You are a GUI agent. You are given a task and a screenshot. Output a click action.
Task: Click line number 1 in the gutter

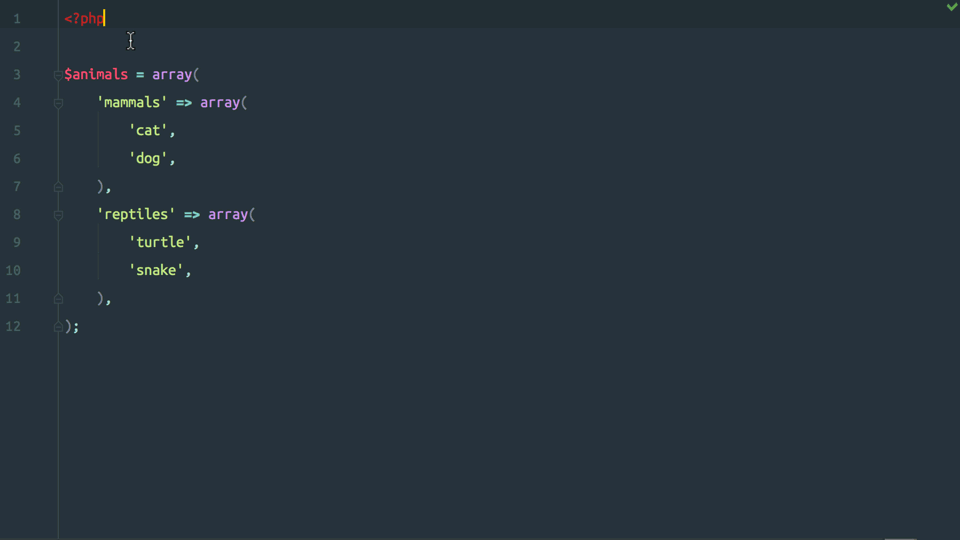pos(17,19)
